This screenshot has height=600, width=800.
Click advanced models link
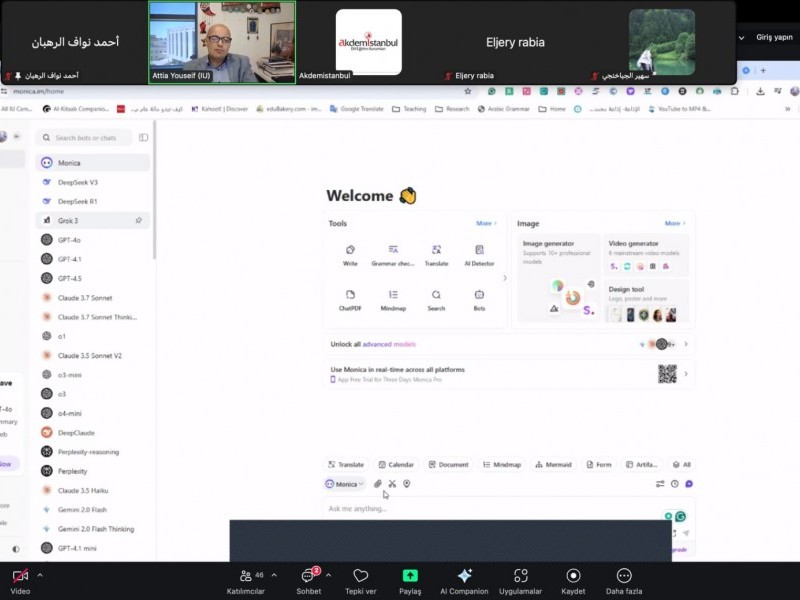389,344
